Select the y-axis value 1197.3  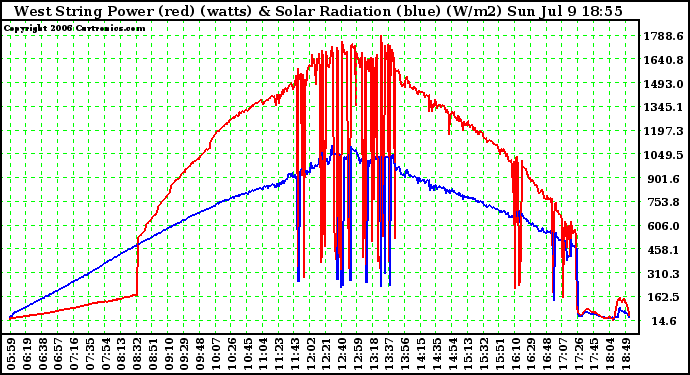click(664, 131)
